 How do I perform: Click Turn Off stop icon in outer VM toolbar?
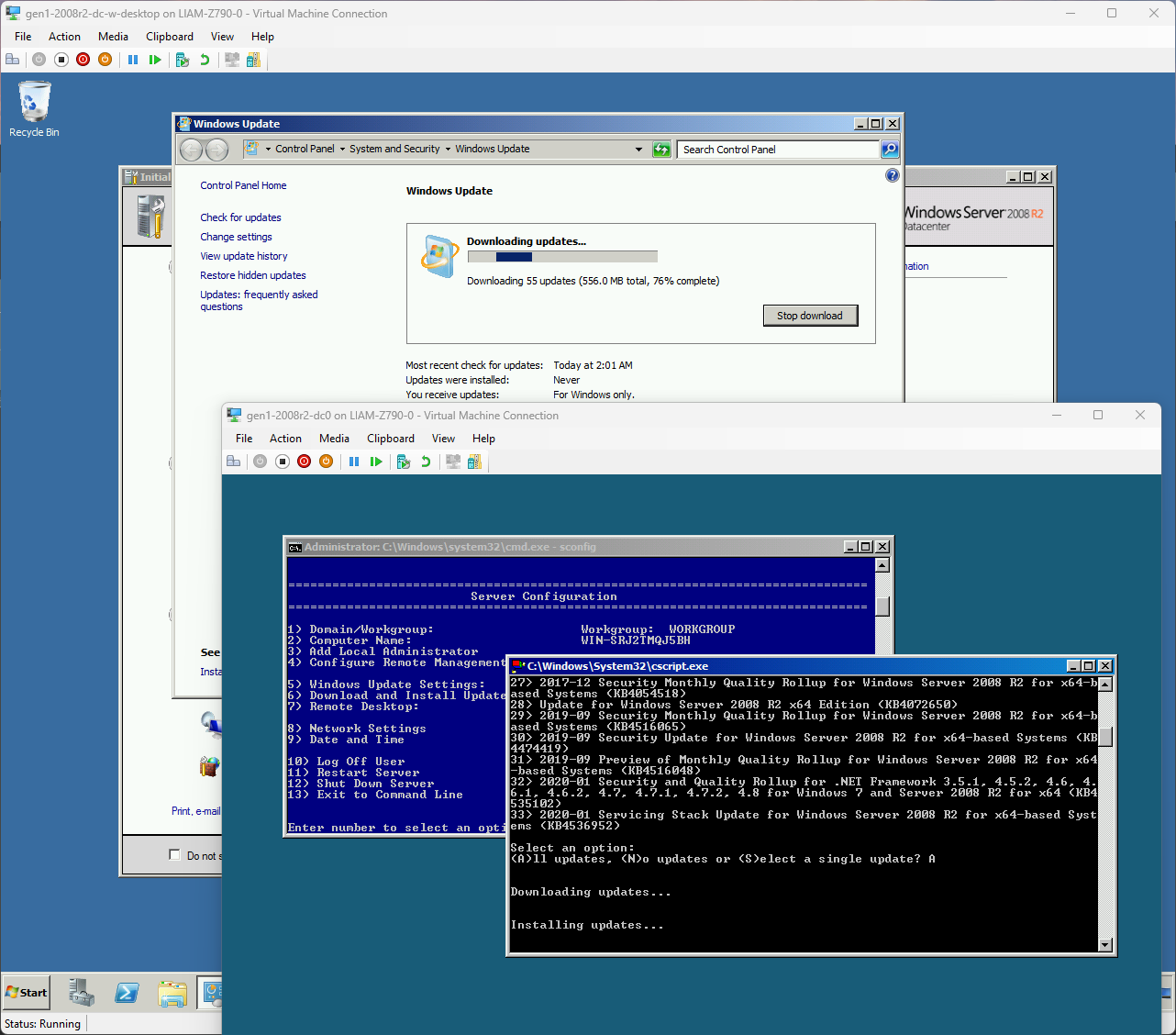[61, 60]
